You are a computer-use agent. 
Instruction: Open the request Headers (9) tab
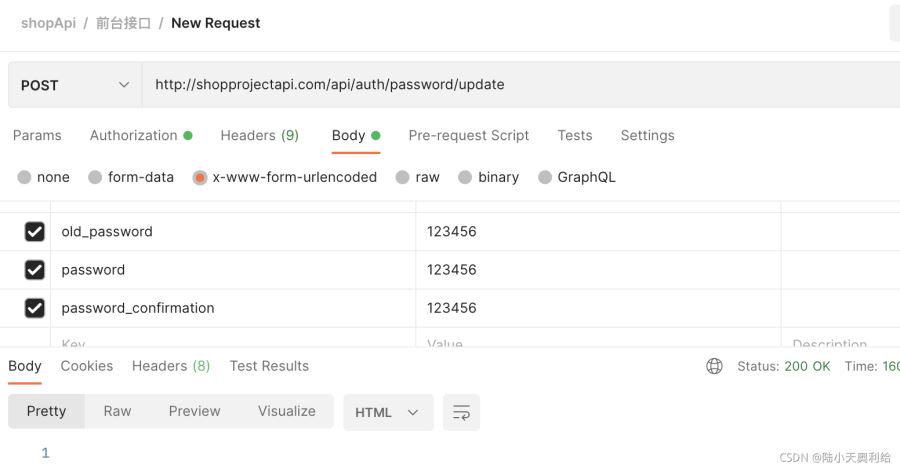pos(259,135)
